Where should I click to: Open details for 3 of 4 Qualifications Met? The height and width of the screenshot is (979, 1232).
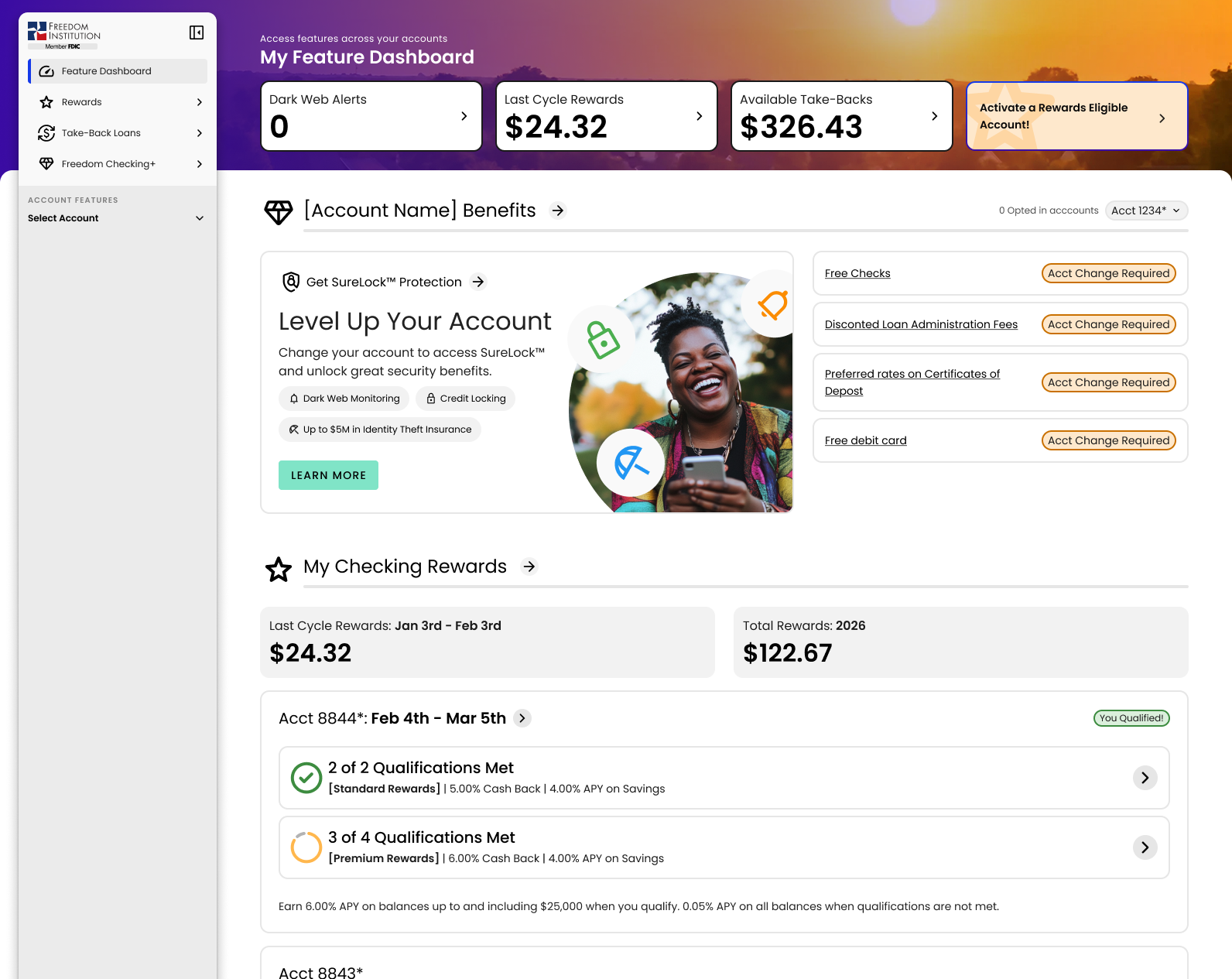point(1145,847)
